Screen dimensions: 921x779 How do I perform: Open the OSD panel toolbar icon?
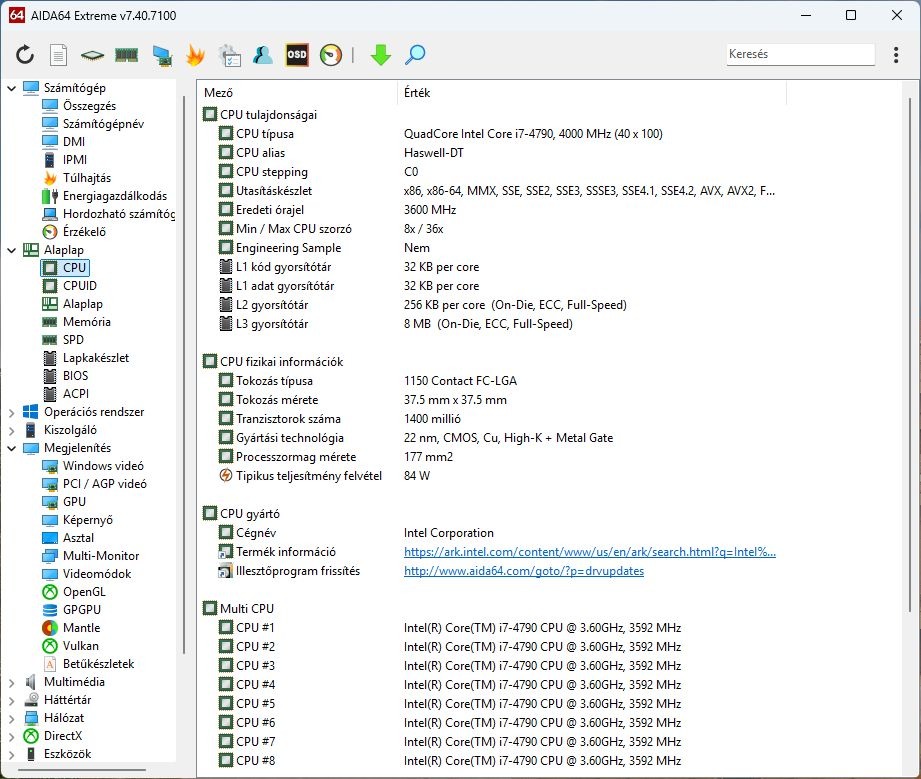tap(297, 55)
